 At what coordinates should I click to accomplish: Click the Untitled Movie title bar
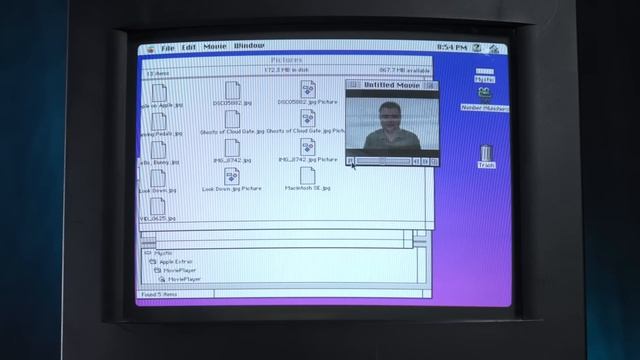[392, 85]
